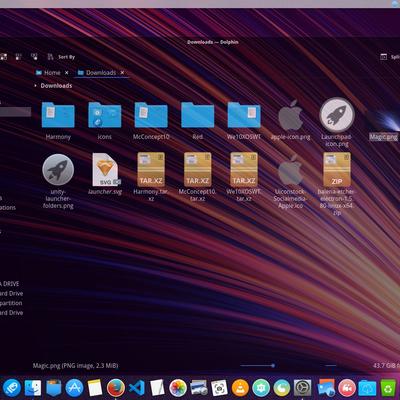Viewport: 400px width, 400px height.
Task: Close the Downloads tab
Action: pos(122,73)
